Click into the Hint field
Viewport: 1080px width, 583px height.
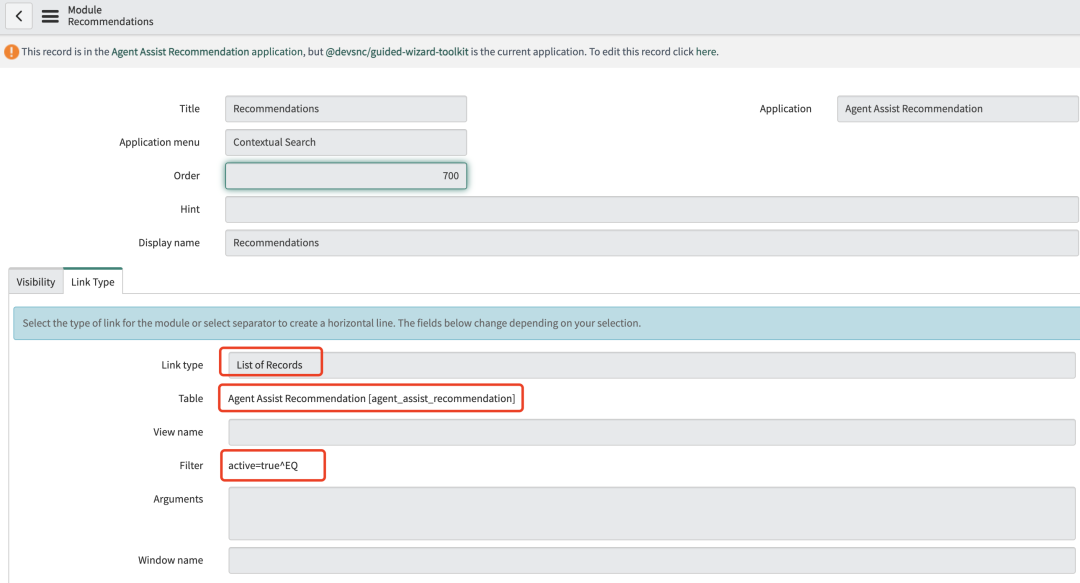pyautogui.click(x=651, y=209)
